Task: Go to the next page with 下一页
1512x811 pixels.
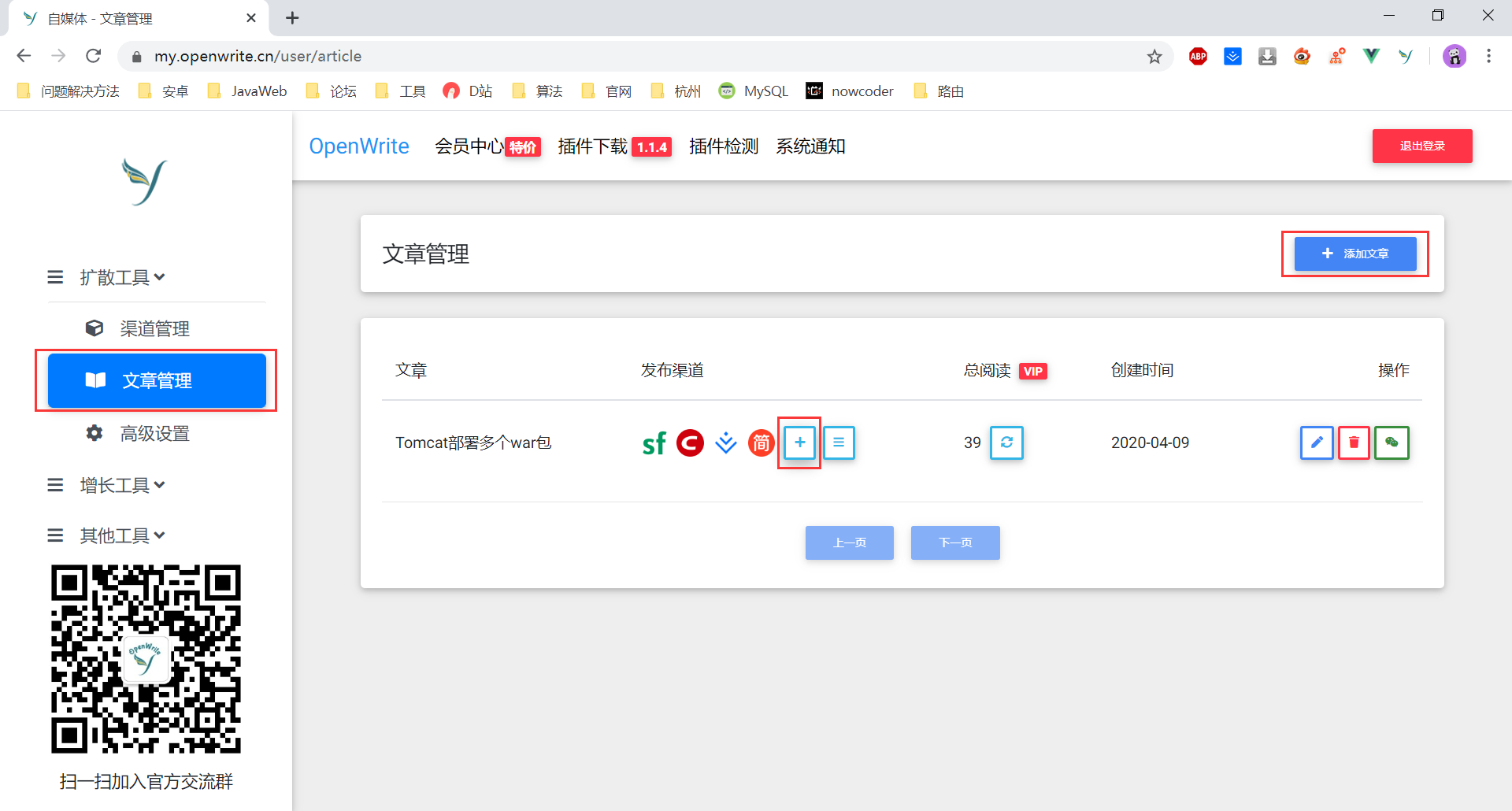Action: (x=954, y=543)
